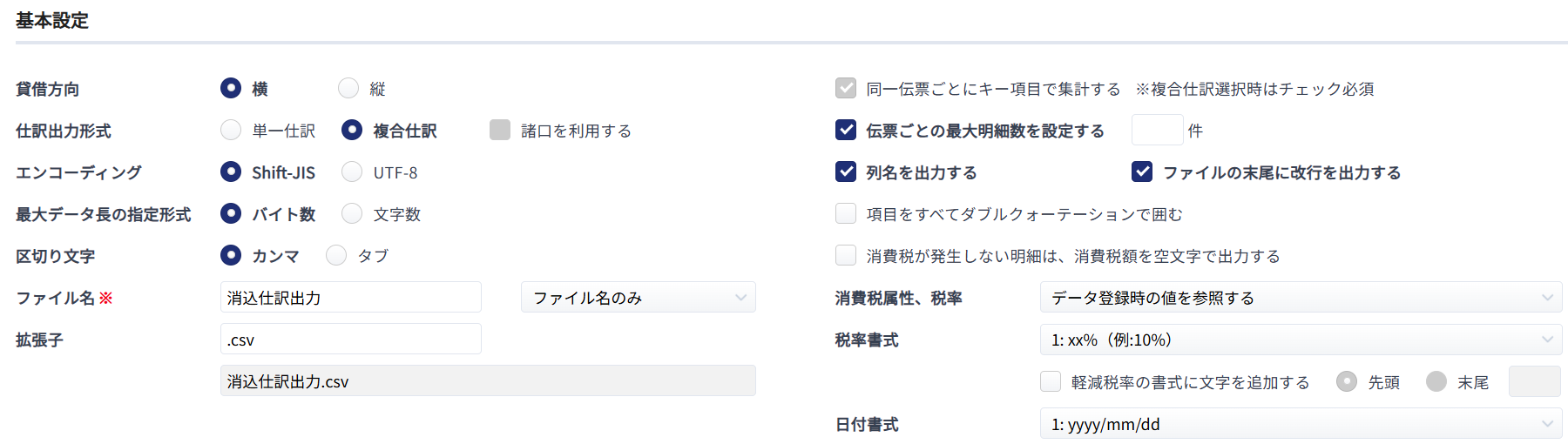Expand 日付書式 yyyy/mm/dd dropdown
Image resolution: width=1568 pixels, height=444 pixels.
1301,424
